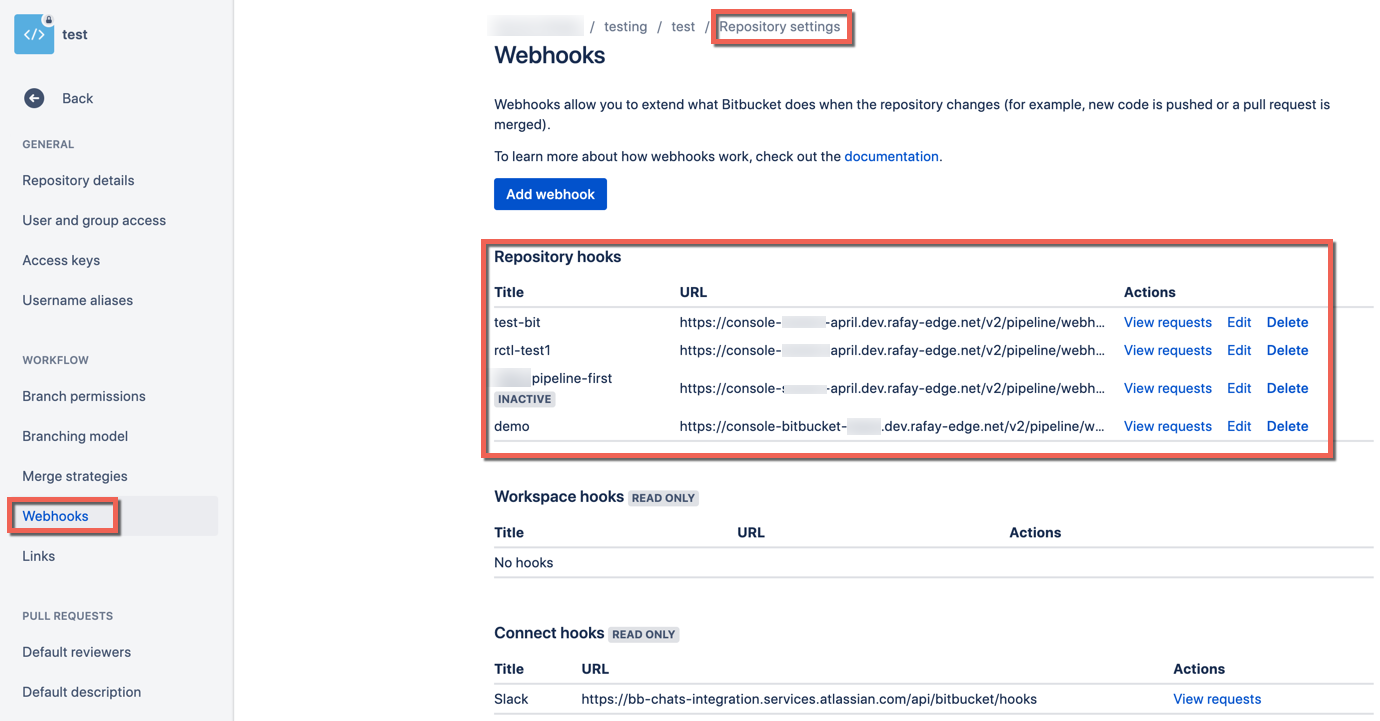The width and height of the screenshot is (1380, 721).
Task: Click the Webhooks page heading
Action: (549, 55)
